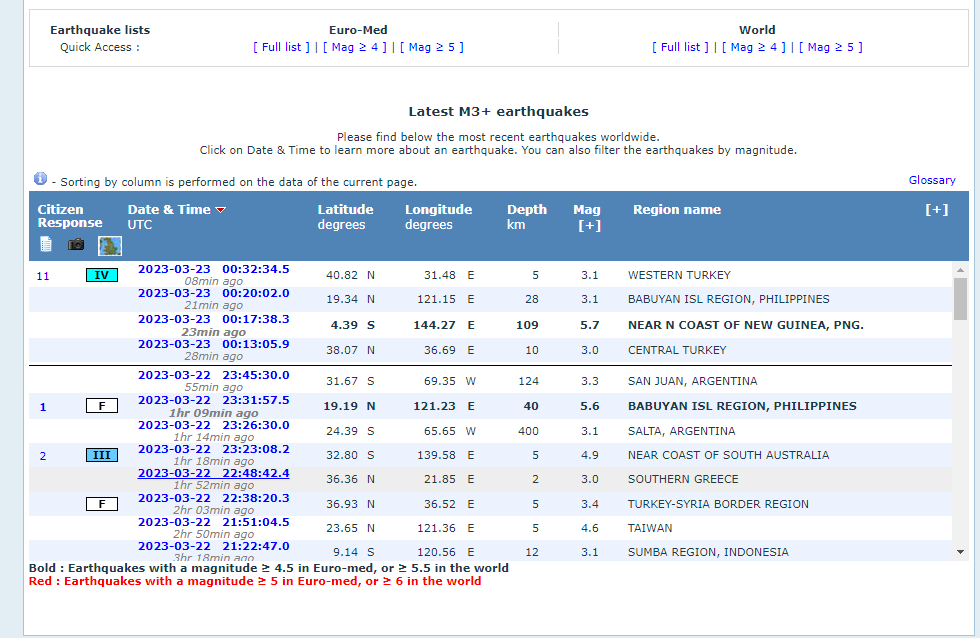This screenshot has width=980, height=638.
Task: Click the III intensity badge for South Australia
Action: (x=102, y=455)
